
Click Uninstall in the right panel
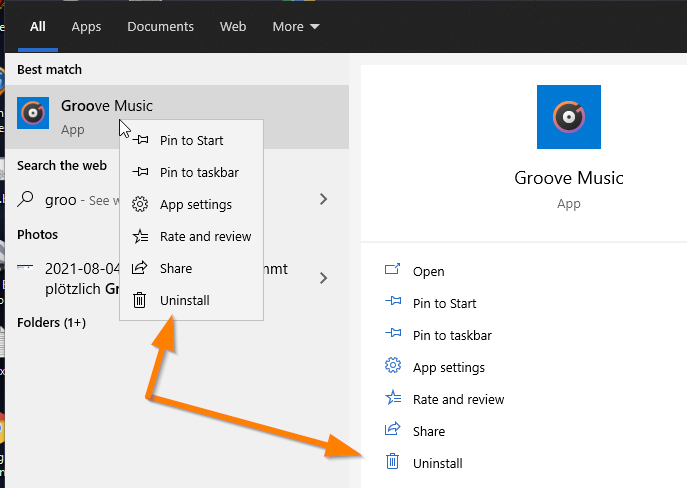coord(437,463)
